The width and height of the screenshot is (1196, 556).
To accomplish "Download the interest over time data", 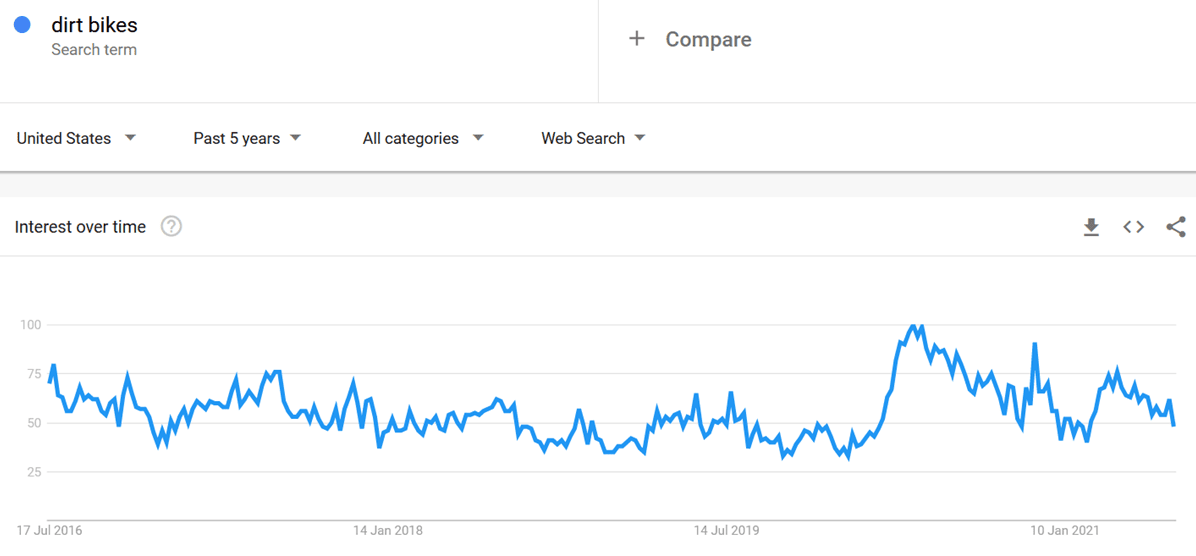I will click(x=1091, y=227).
